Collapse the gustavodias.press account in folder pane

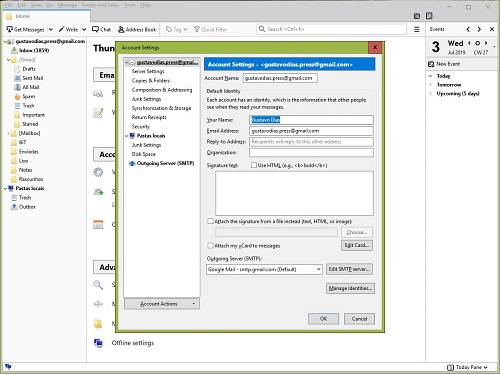pos(5,41)
